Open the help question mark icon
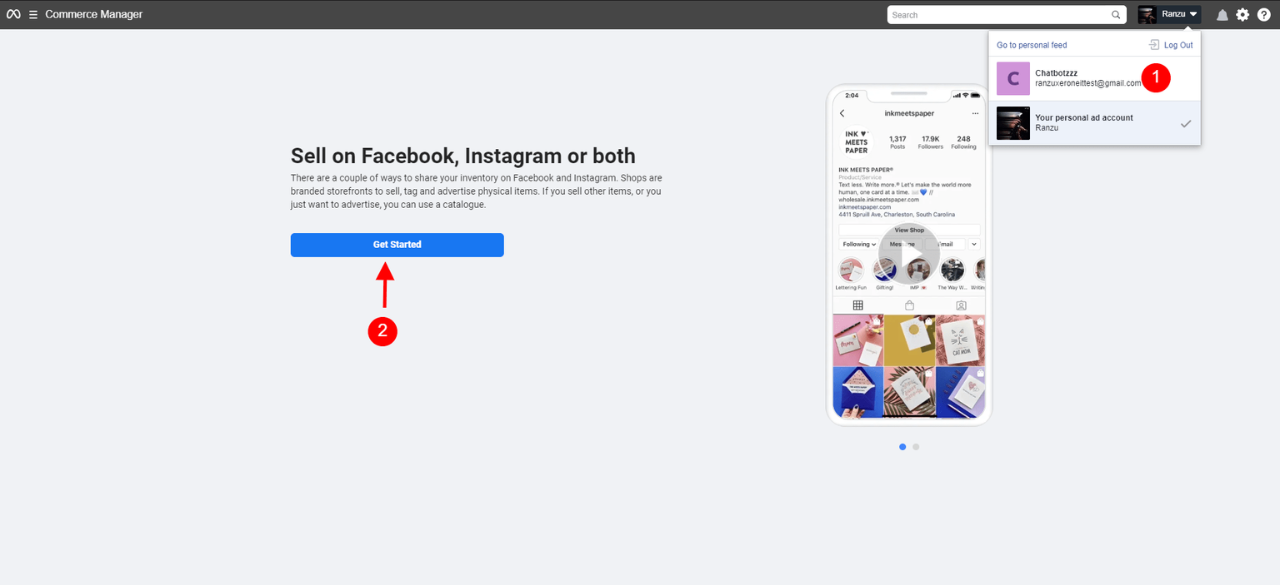The image size is (1280, 585). click(1264, 15)
